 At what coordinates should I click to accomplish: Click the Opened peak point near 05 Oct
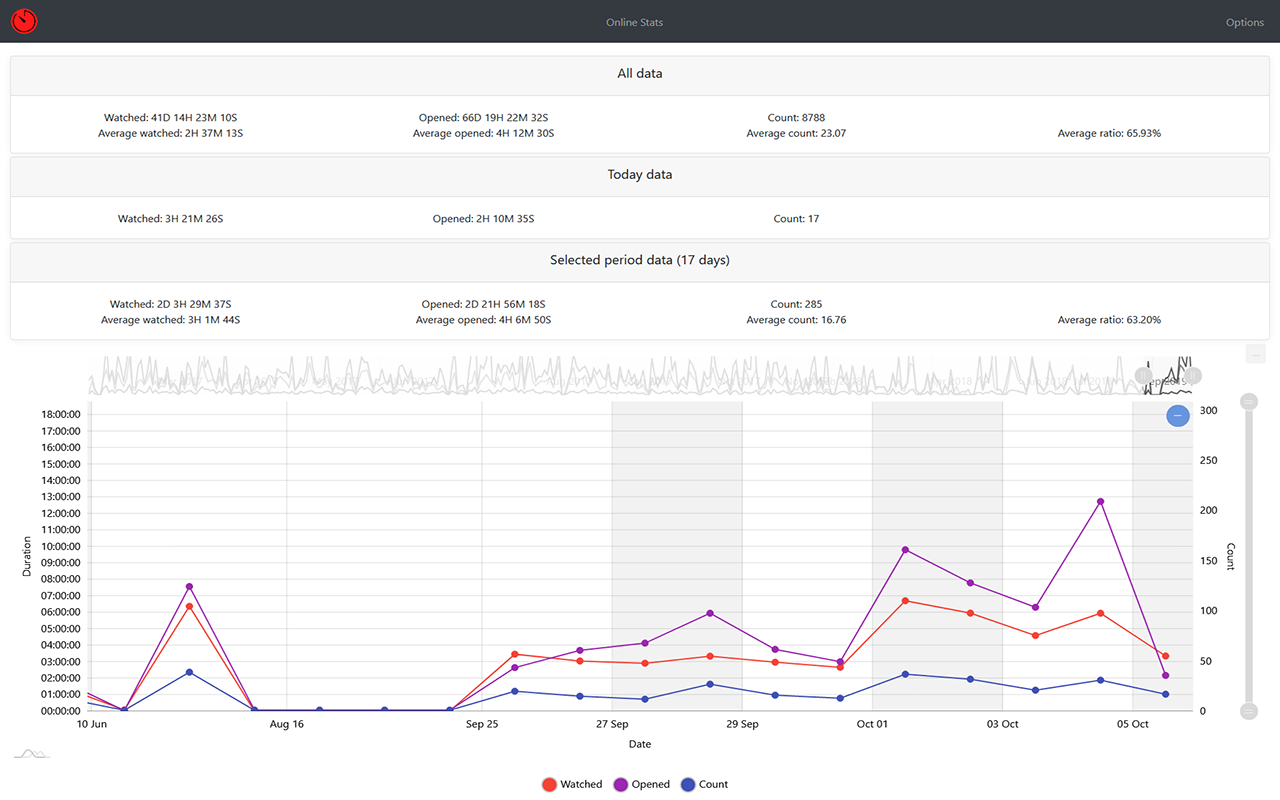click(1100, 501)
